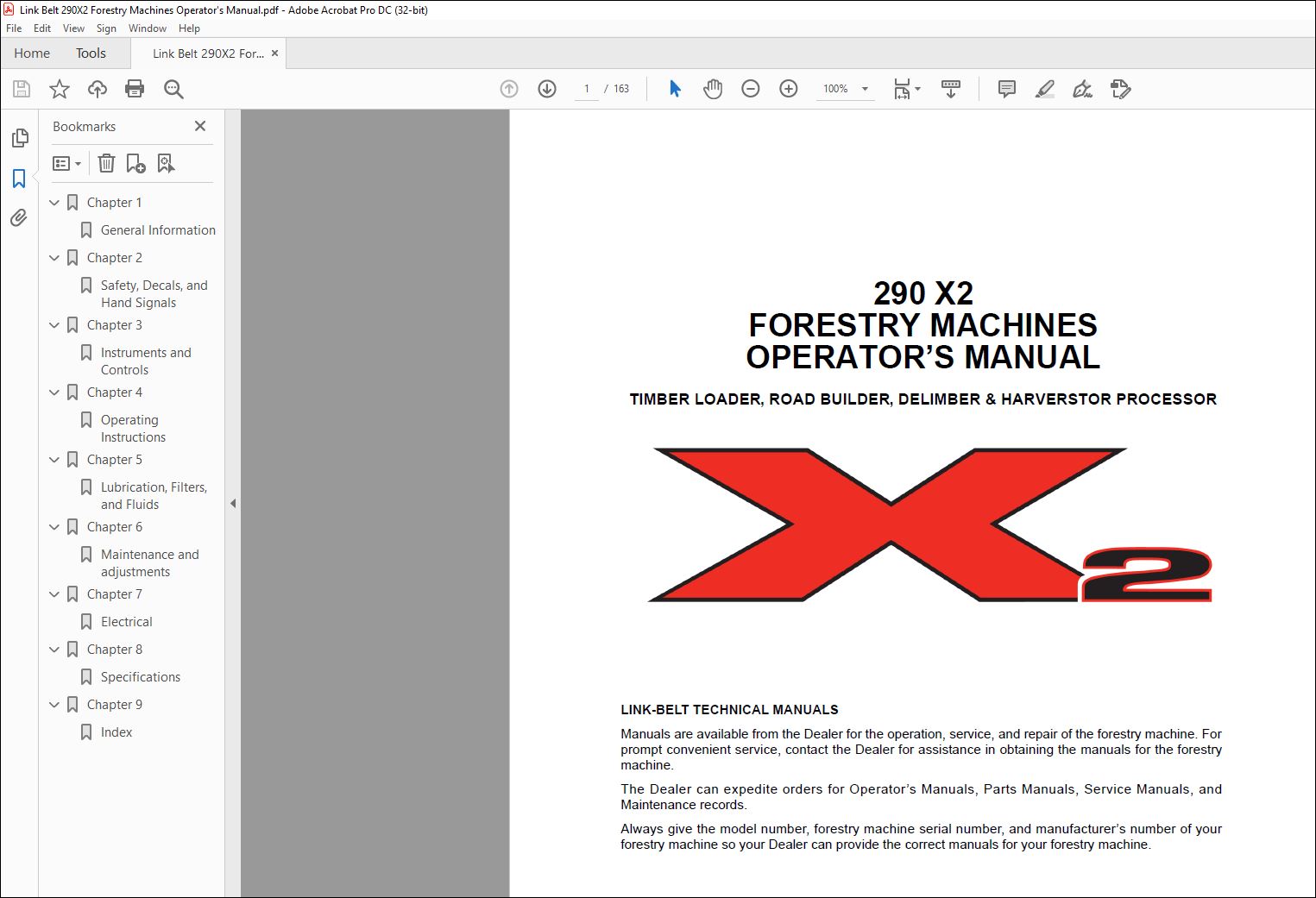Select the Link Belt 290X2 document tab
This screenshot has width=1316, height=898.
(209, 53)
